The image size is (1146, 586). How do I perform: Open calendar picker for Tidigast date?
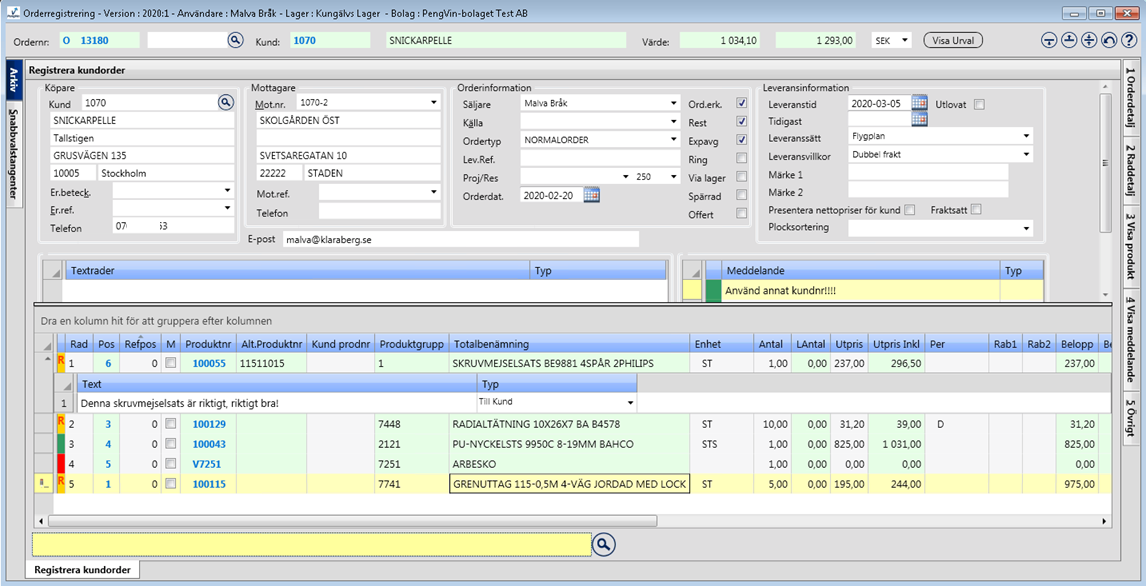919,120
